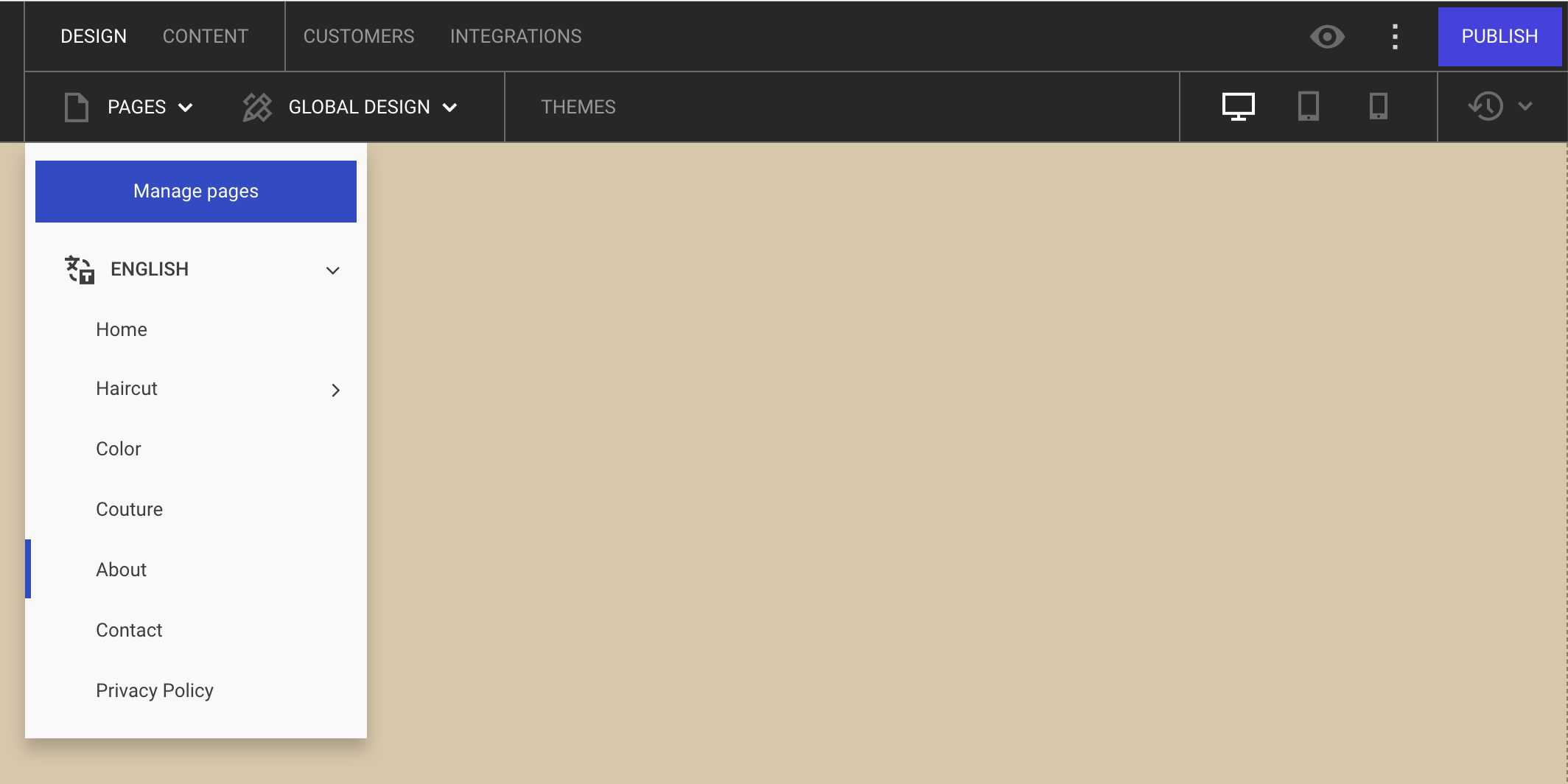Select the Contact page
Image resolution: width=1568 pixels, height=784 pixels.
pos(196,630)
